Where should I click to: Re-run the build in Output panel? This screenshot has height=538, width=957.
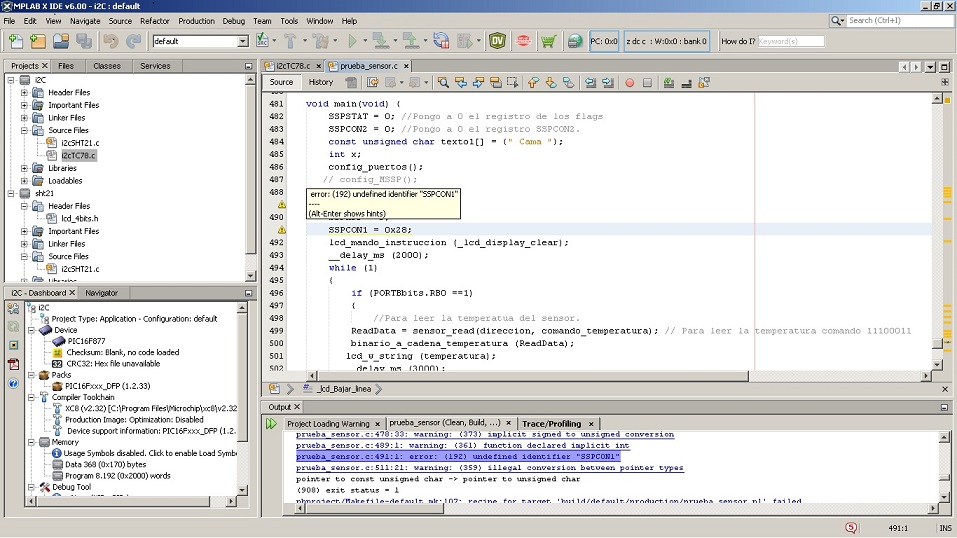271,423
